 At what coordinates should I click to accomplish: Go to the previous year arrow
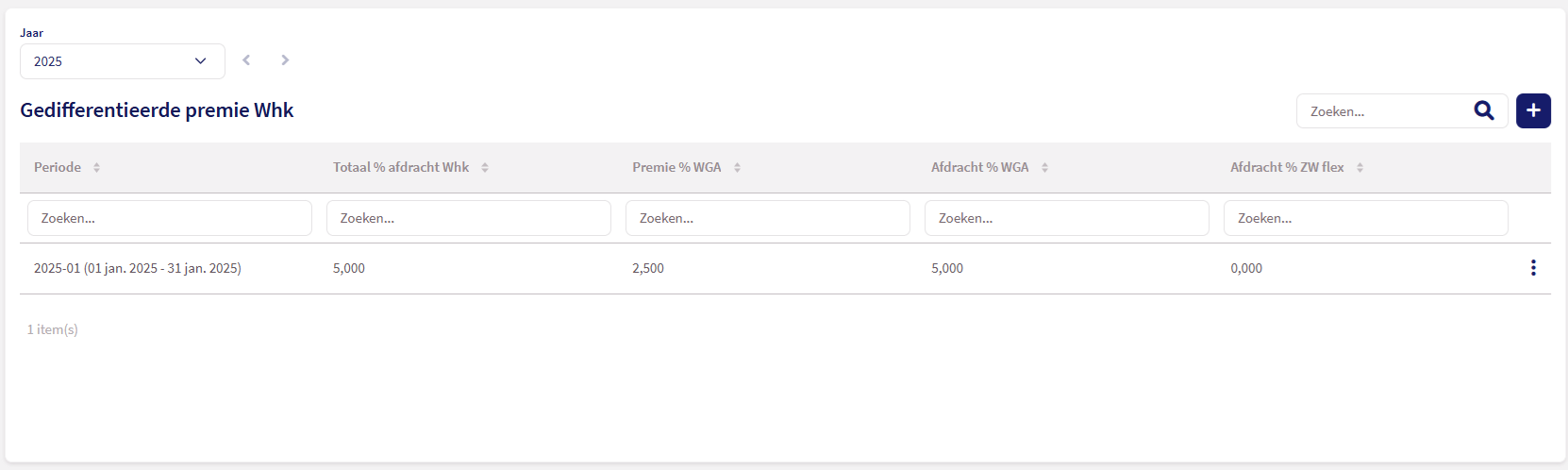[246, 60]
